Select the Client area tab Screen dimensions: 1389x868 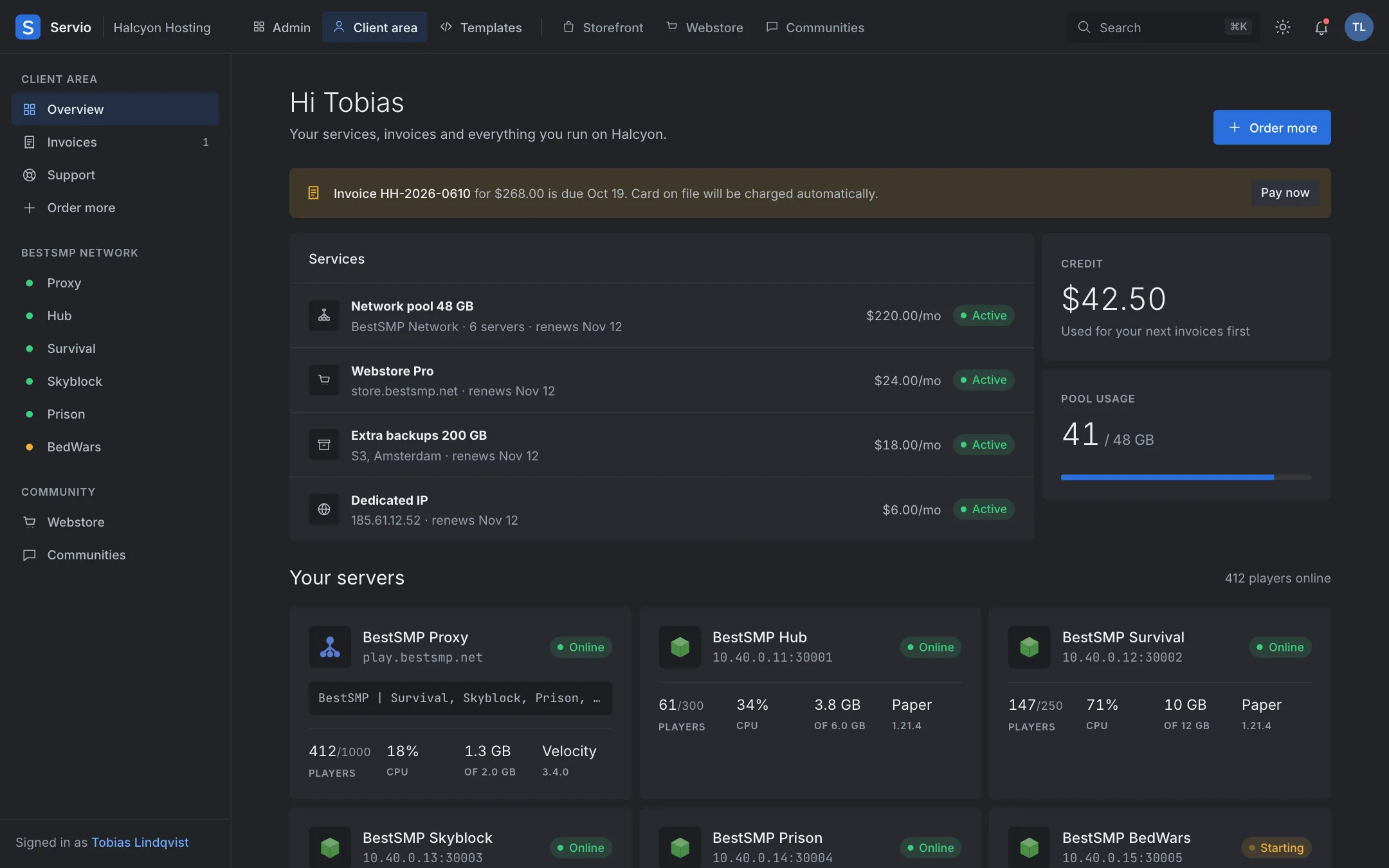[x=375, y=27]
